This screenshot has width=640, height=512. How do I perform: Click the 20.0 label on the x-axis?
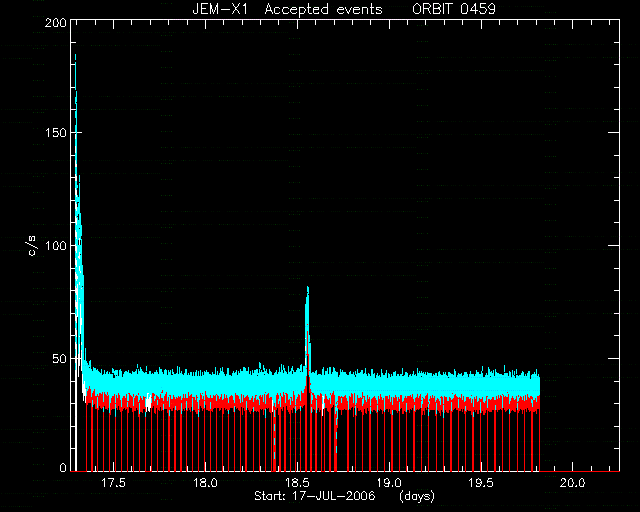tap(572, 483)
